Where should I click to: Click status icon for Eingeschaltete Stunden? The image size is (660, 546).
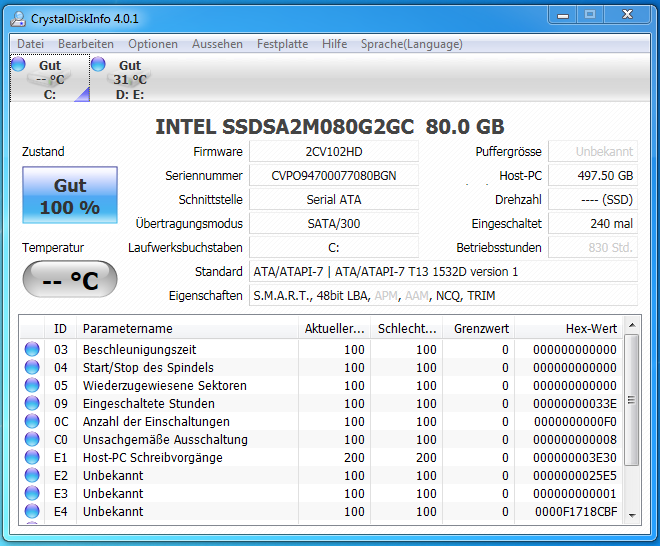pyautogui.click(x=32, y=403)
